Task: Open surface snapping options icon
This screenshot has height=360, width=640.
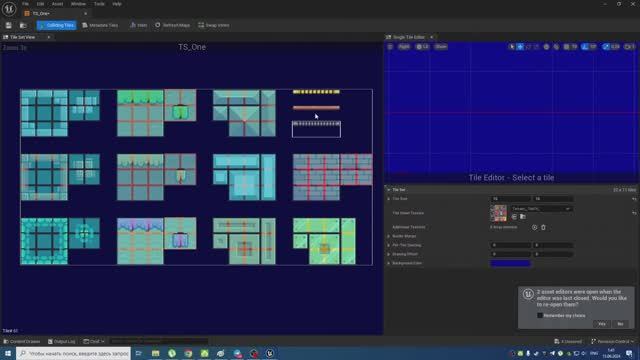Action: point(556,47)
